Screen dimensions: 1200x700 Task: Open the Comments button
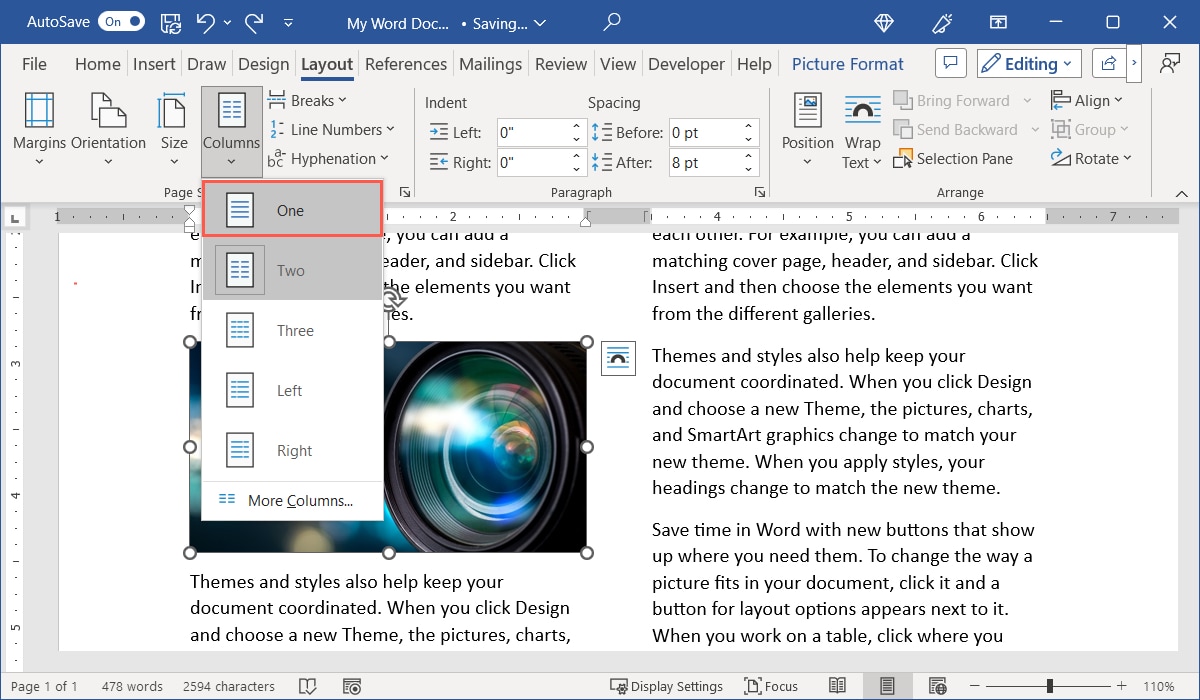(x=950, y=62)
